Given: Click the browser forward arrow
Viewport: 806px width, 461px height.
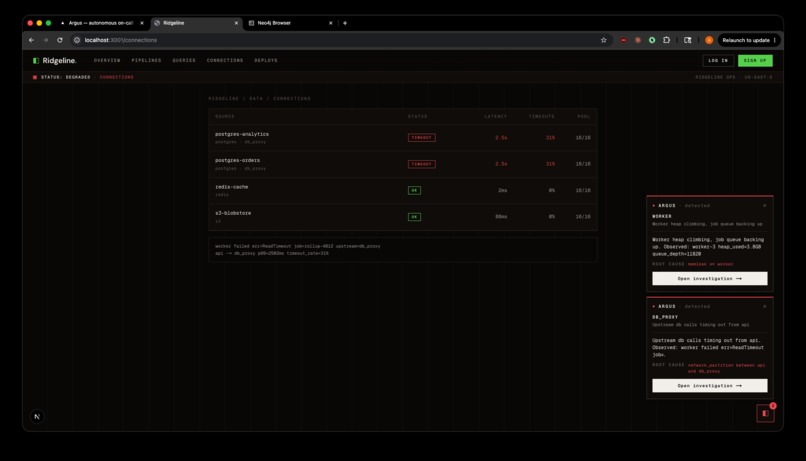Looking at the screenshot, I should (45, 40).
